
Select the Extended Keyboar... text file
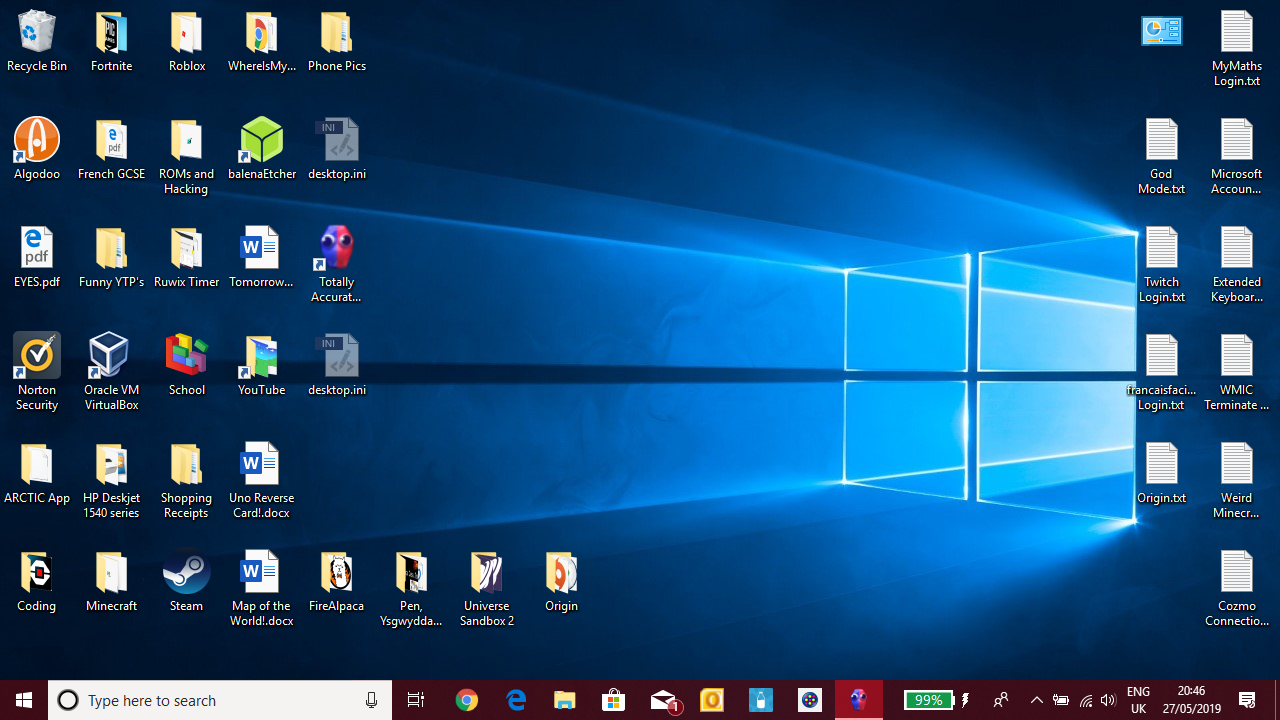(x=1237, y=265)
